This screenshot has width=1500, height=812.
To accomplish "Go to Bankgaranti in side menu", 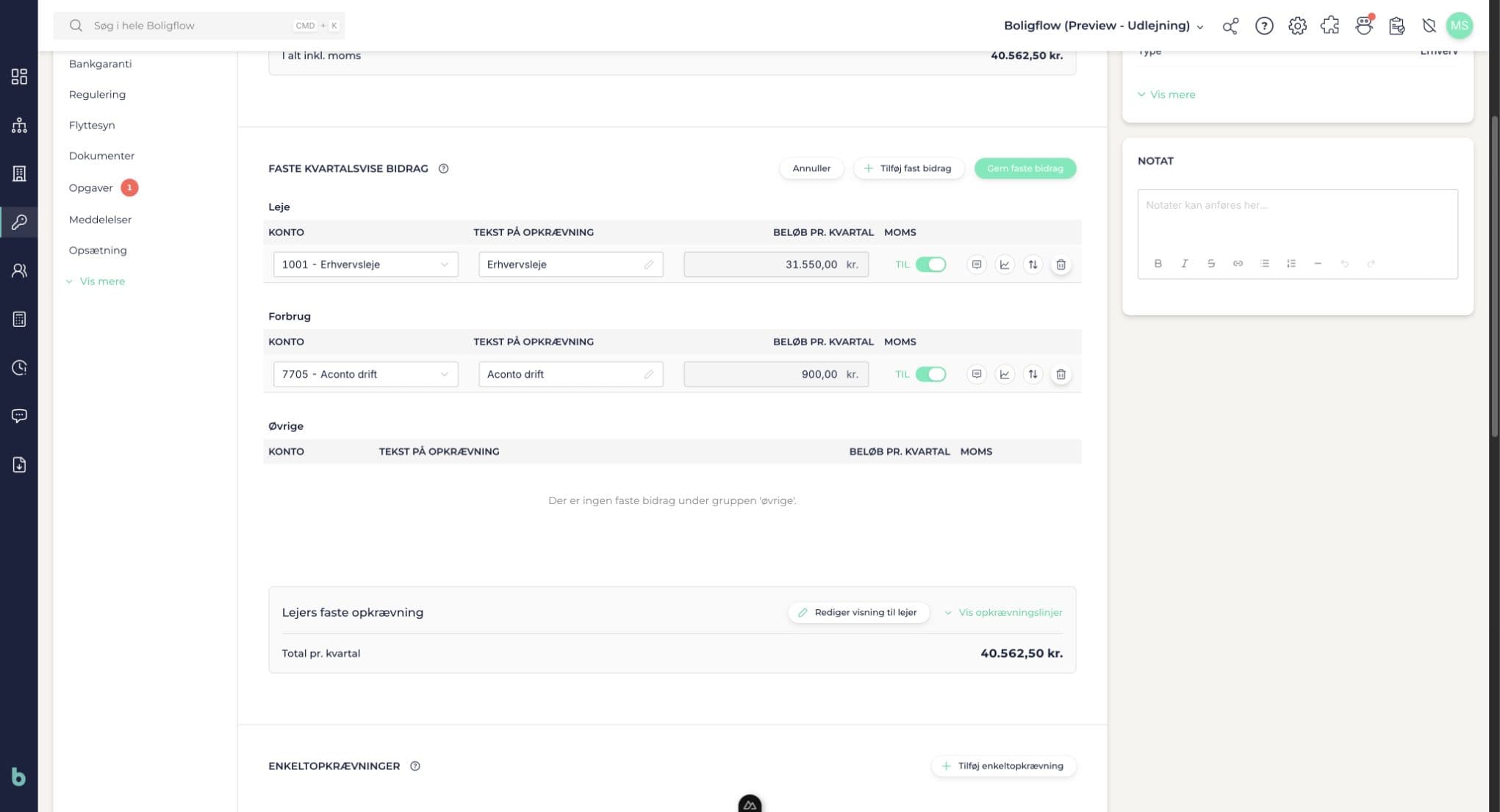I will pyautogui.click(x=100, y=64).
